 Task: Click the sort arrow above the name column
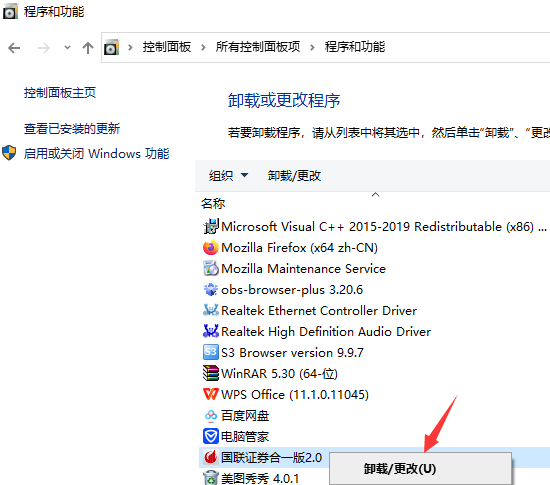pos(376,194)
